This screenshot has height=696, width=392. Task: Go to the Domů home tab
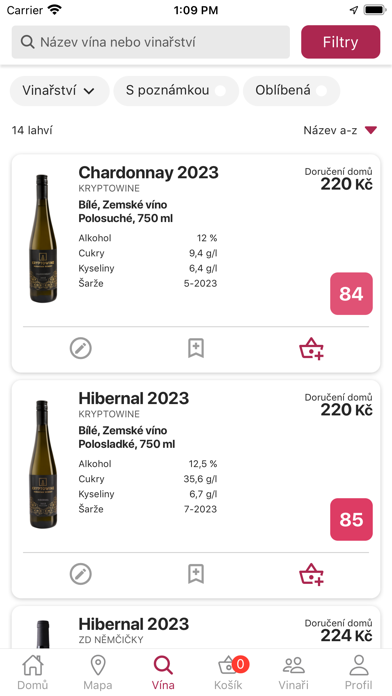click(x=33, y=672)
